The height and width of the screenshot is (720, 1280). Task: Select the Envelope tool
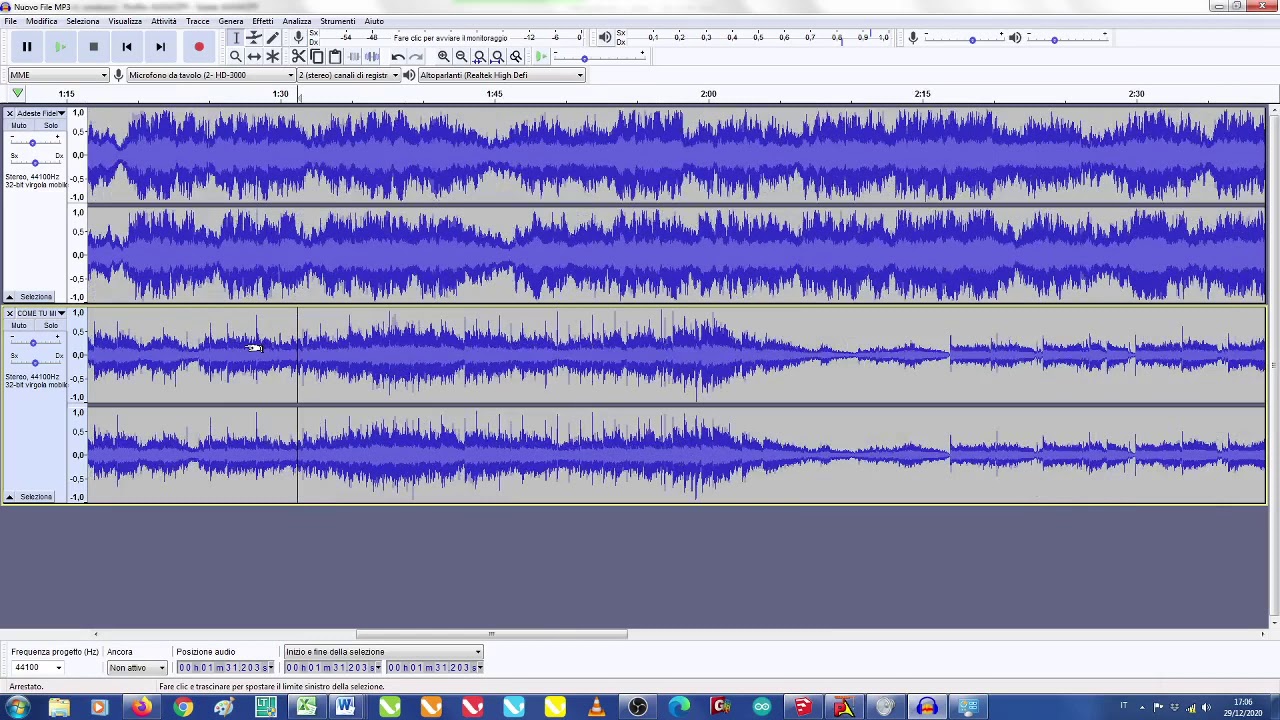(x=254, y=38)
